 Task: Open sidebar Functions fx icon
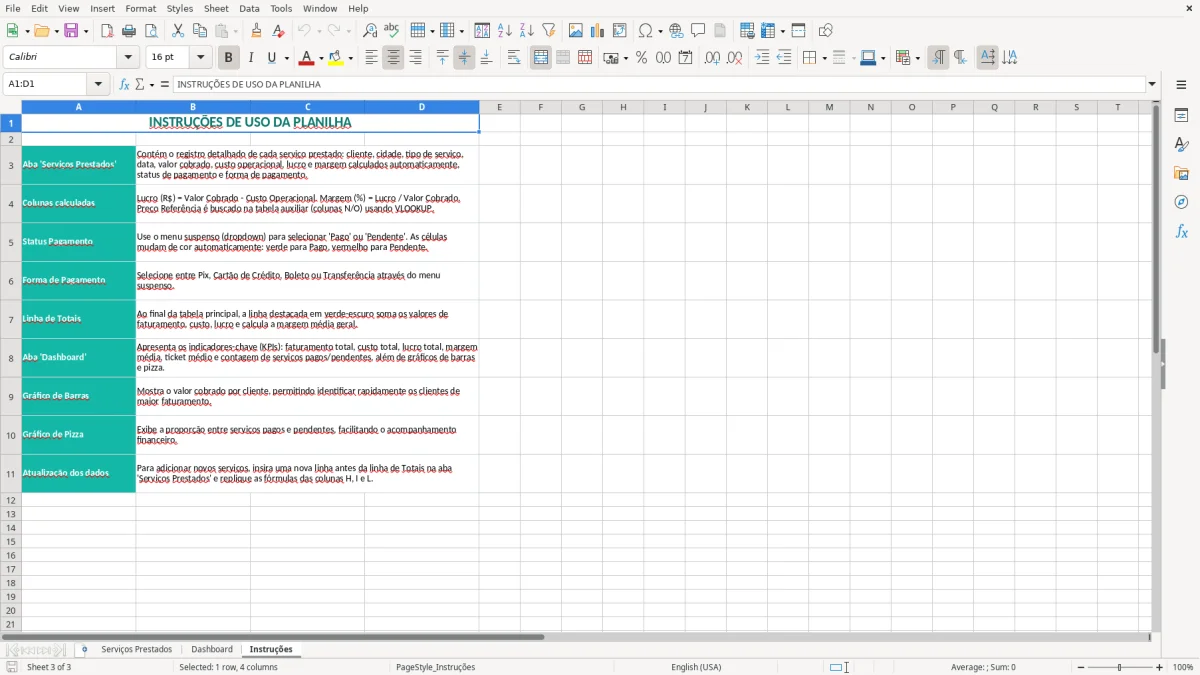point(1182,231)
